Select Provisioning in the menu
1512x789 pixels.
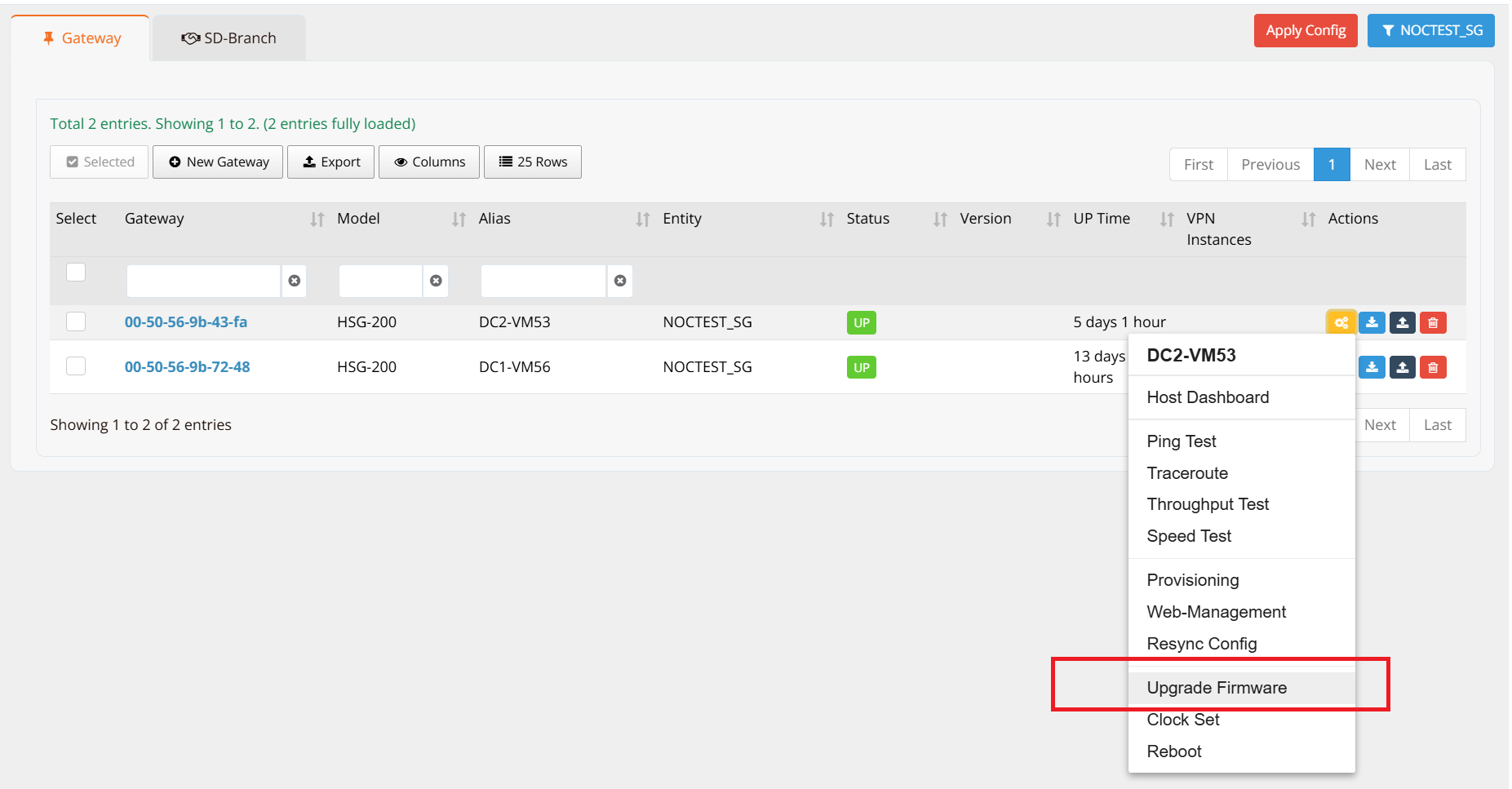pyautogui.click(x=1241, y=580)
